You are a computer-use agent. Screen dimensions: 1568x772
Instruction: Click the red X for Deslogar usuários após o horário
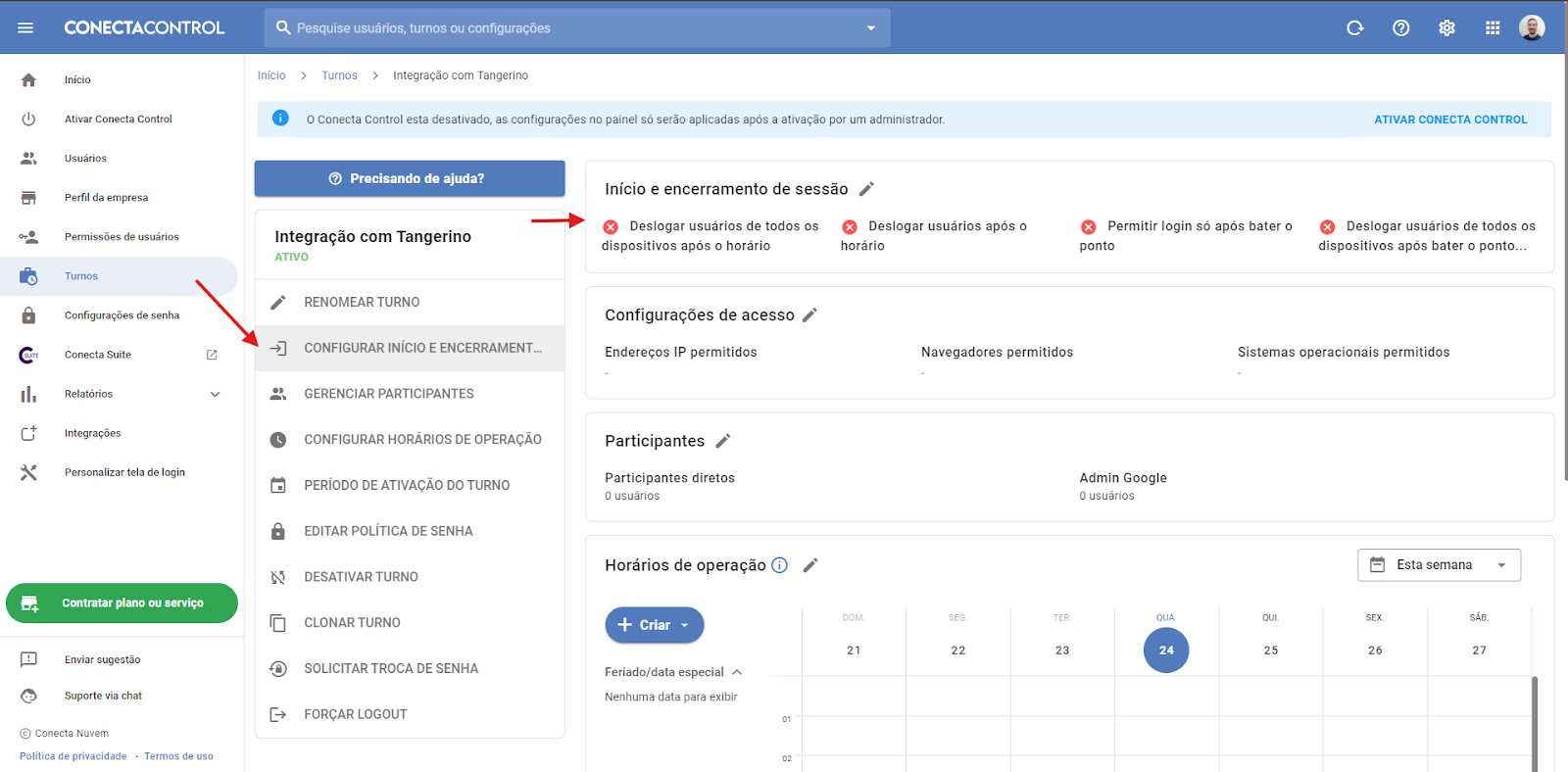point(850,227)
